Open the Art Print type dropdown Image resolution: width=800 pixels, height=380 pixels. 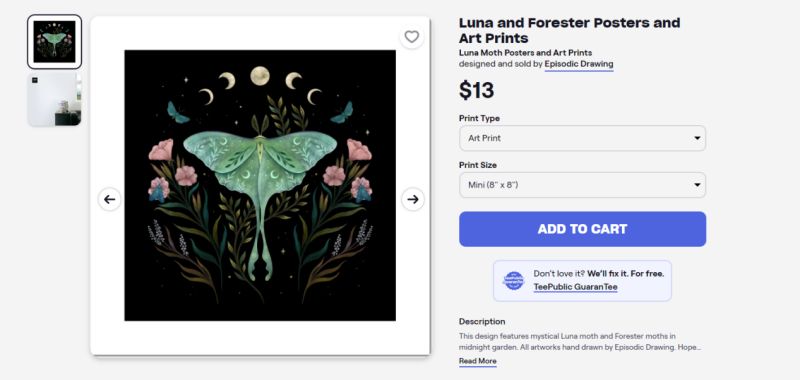pos(582,138)
